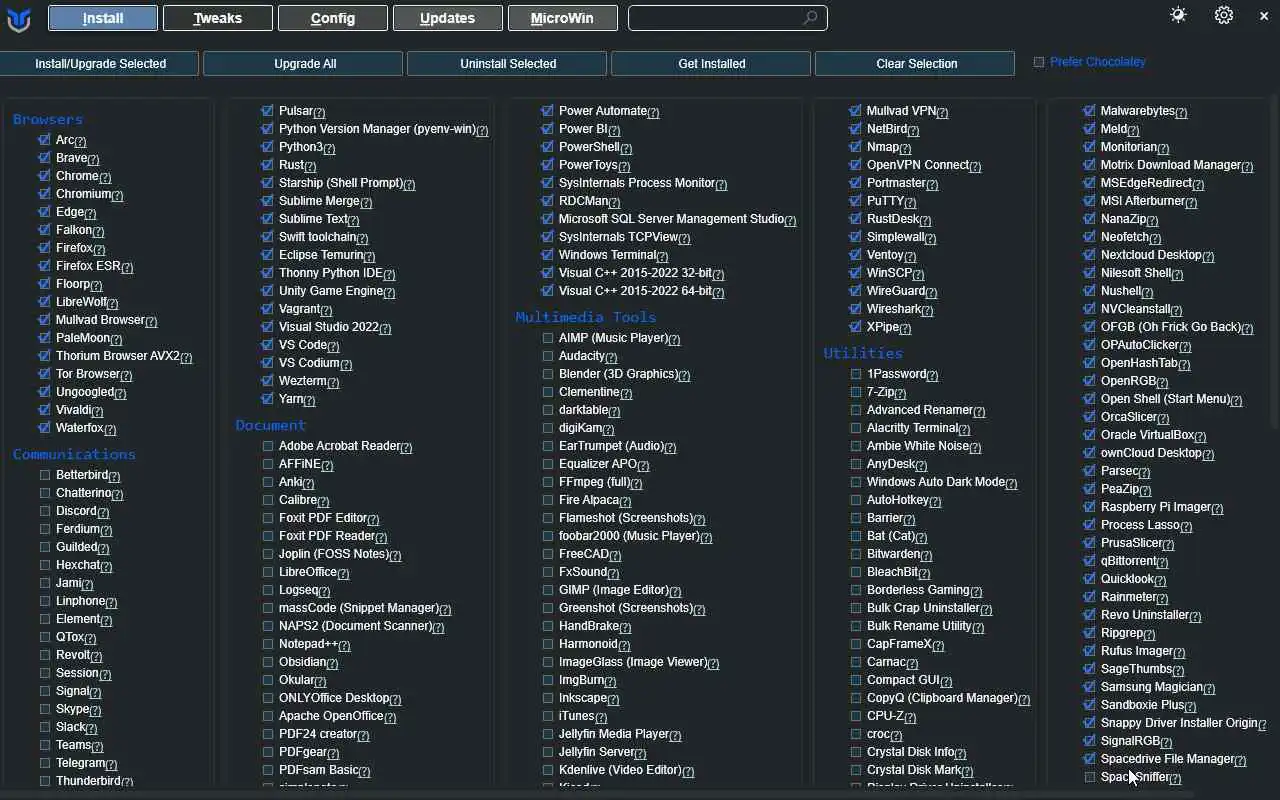Screen dimensions: 1280x800
Task: Click the search magnifier icon
Action: click(811, 18)
